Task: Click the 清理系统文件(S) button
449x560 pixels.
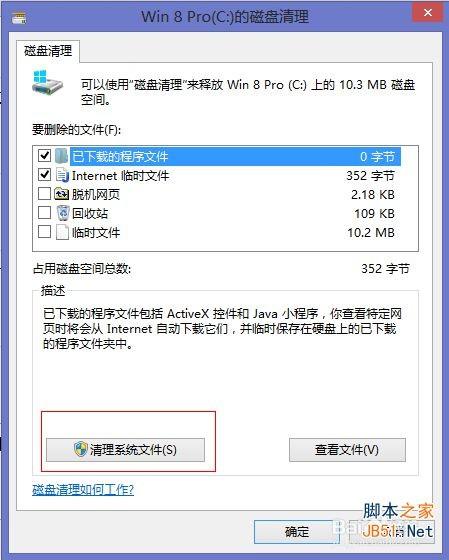Action: click(125, 450)
